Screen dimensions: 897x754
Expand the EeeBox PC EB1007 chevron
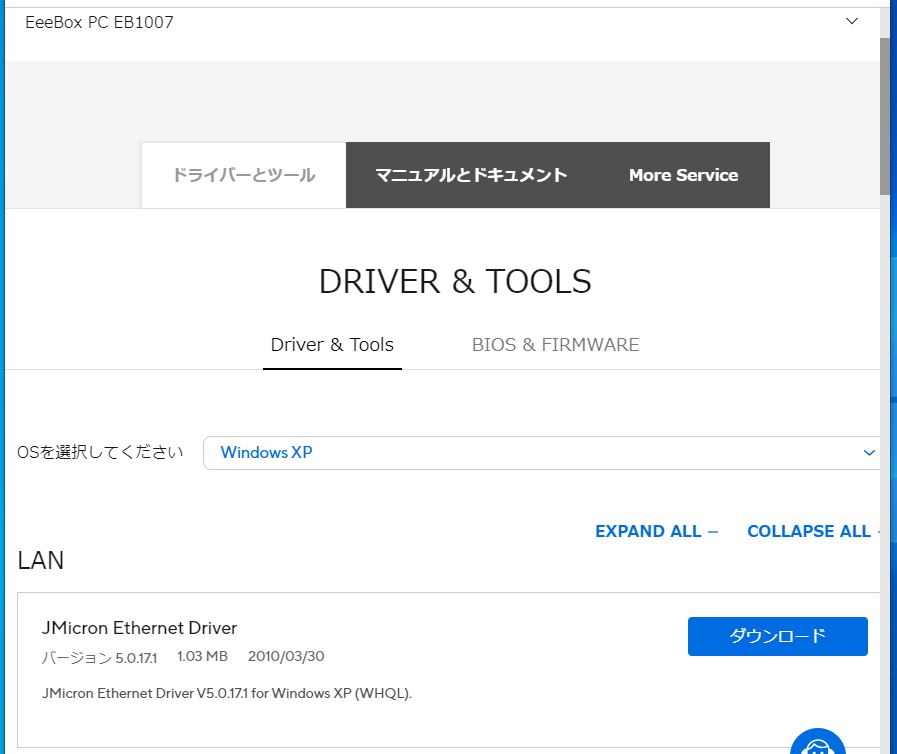click(851, 21)
